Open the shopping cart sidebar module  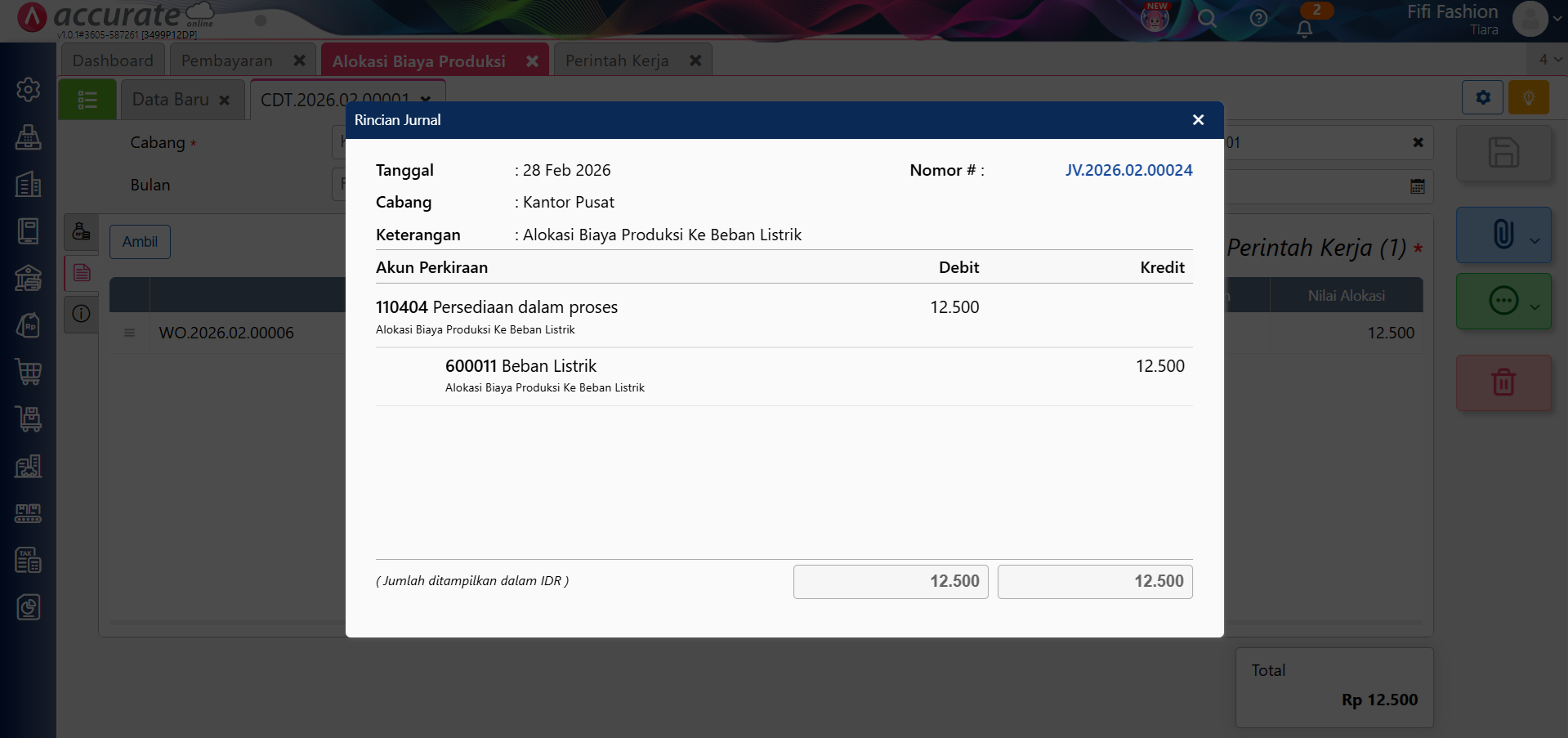point(29,372)
